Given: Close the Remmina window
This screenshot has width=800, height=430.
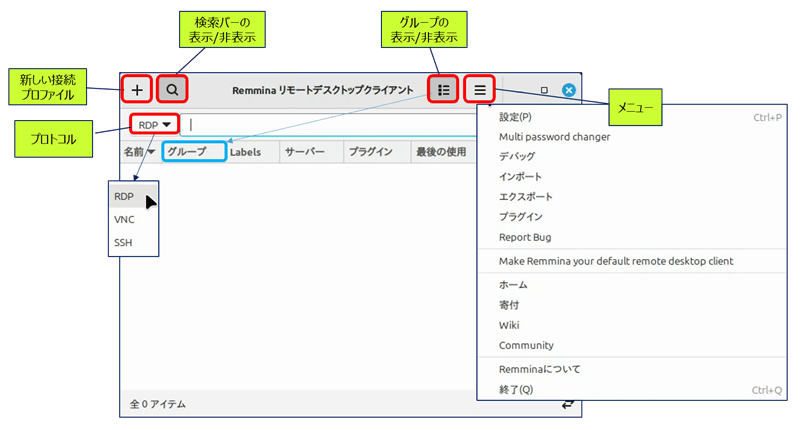Looking at the screenshot, I should [569, 90].
